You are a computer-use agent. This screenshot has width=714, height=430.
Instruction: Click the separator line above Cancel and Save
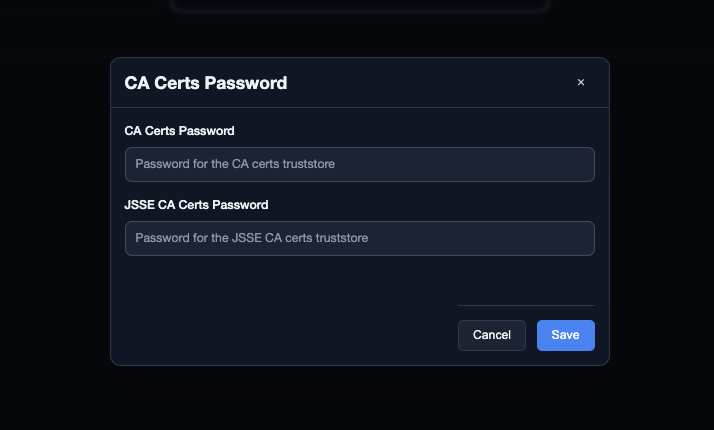[526, 305]
